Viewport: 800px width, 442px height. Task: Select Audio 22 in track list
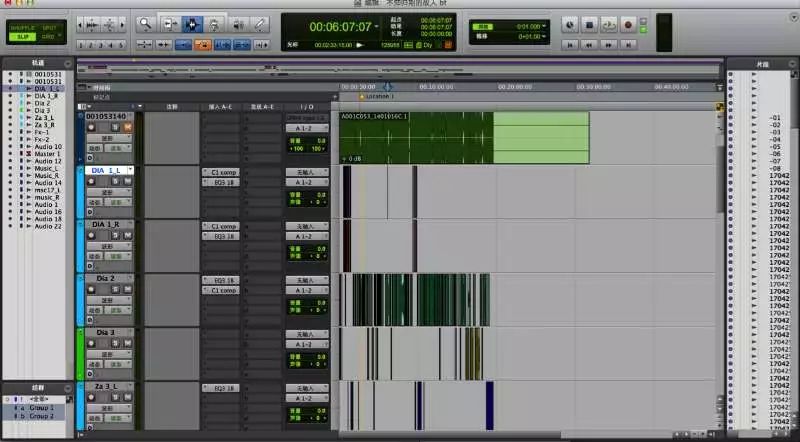click(x=48, y=226)
